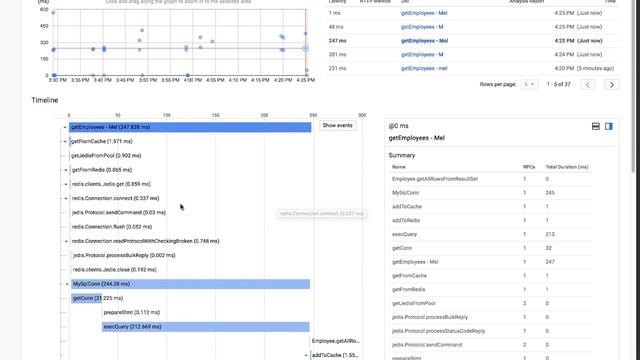Open the 281 ms getEmployees trace link
This screenshot has height=360, width=640.
click(422, 55)
